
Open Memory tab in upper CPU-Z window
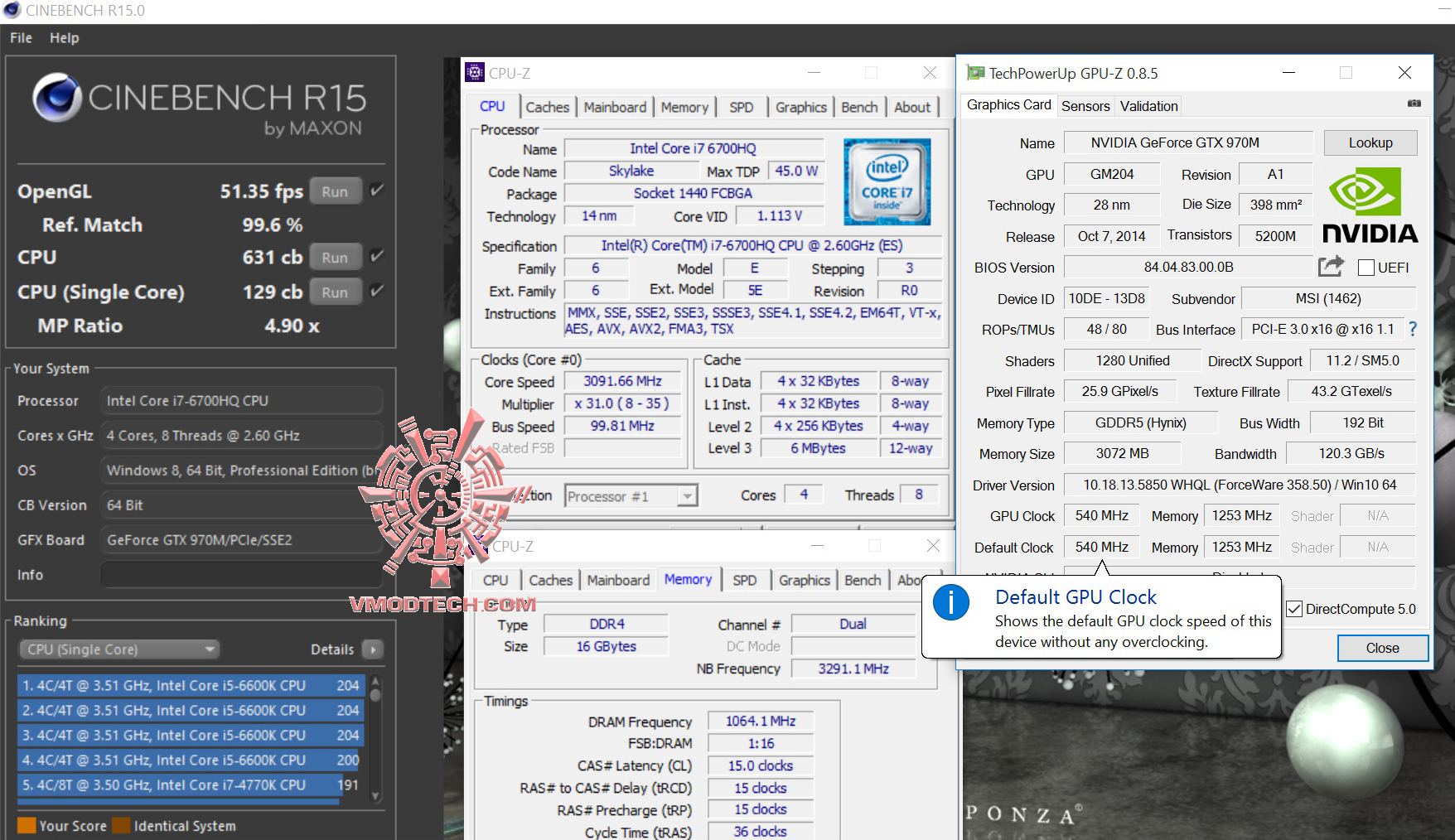[x=684, y=107]
